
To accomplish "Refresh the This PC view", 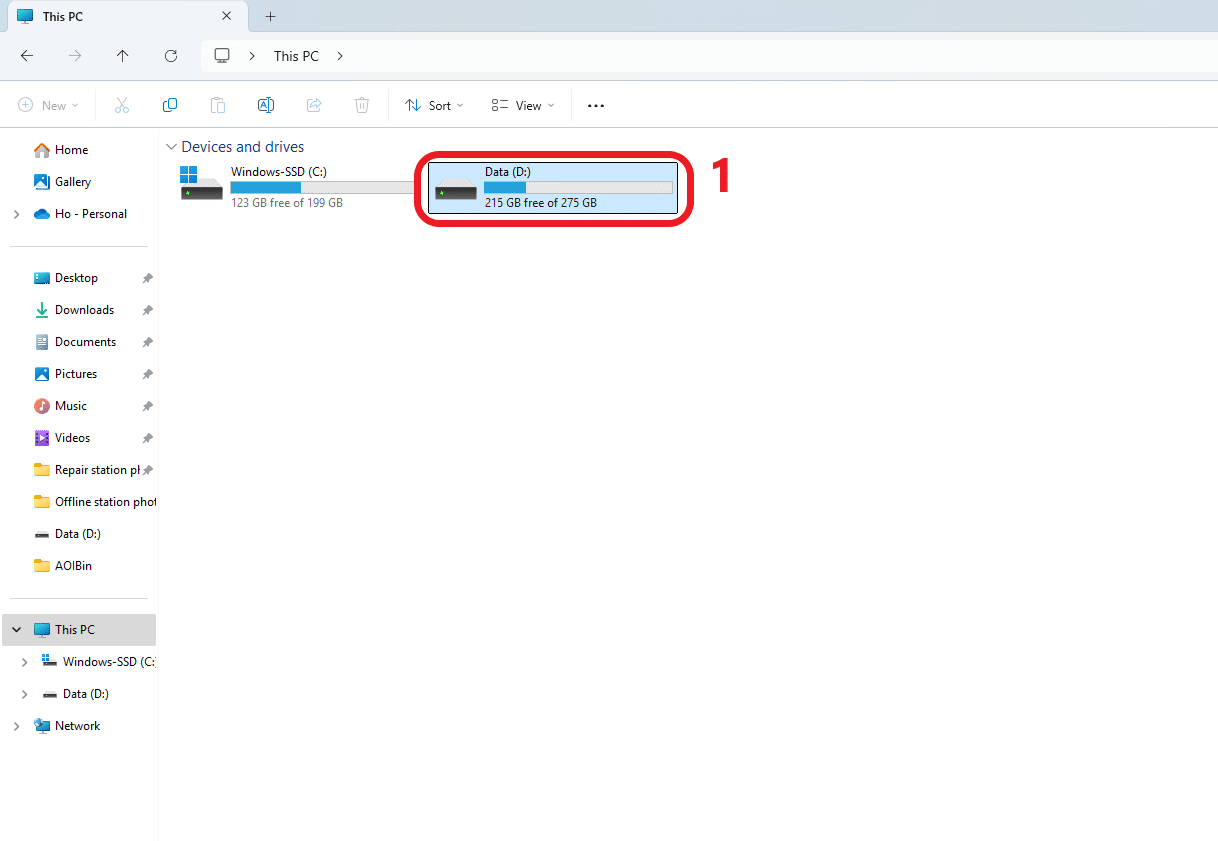I will [171, 56].
